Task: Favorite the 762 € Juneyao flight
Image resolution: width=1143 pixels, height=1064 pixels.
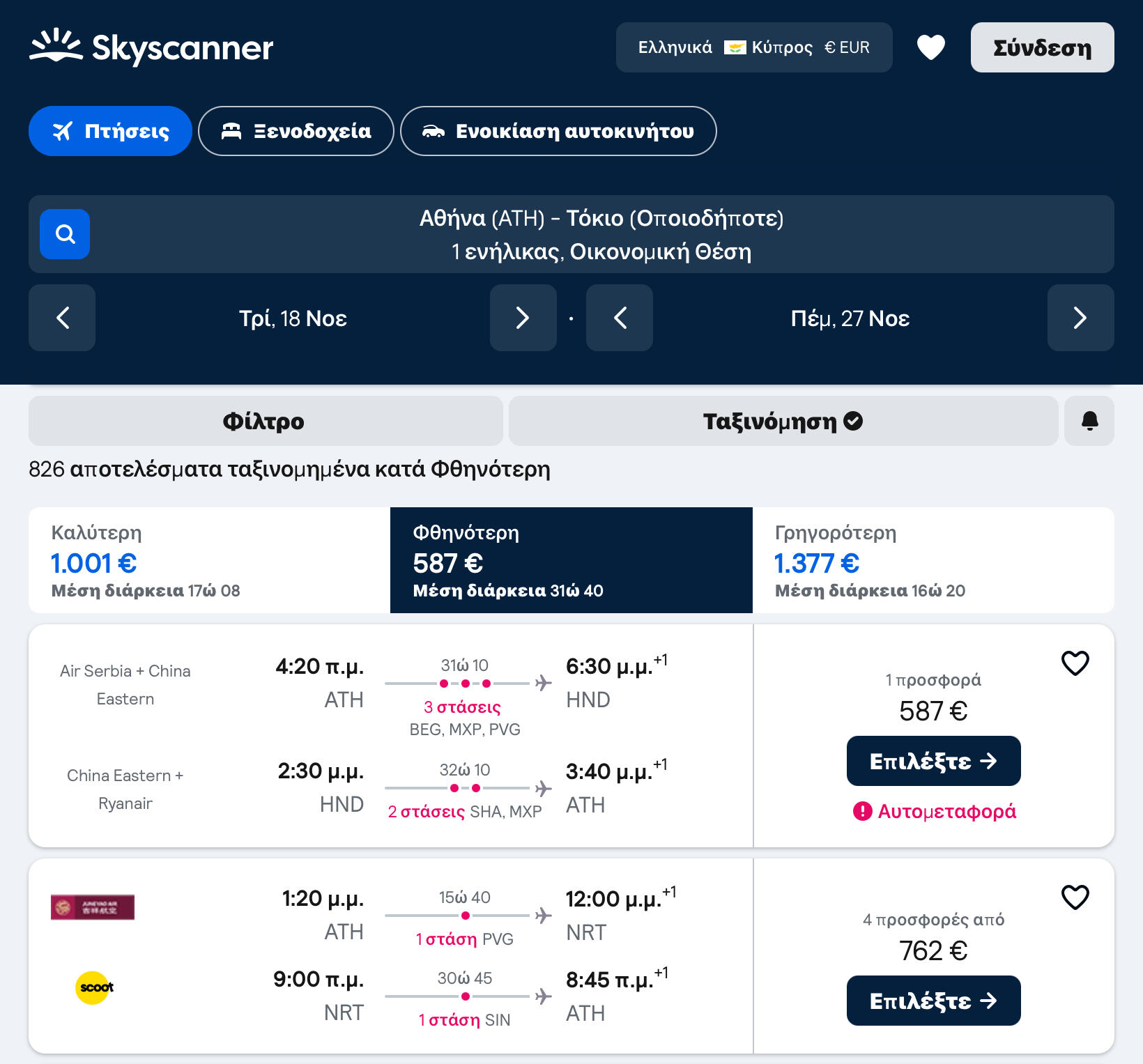Action: click(x=1075, y=897)
